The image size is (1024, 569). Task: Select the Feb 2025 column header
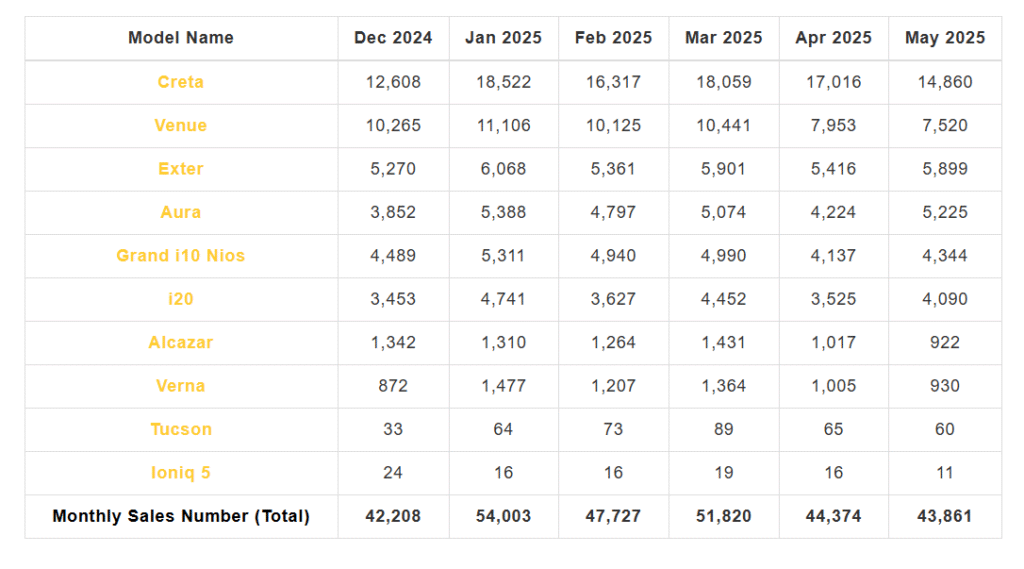613,38
